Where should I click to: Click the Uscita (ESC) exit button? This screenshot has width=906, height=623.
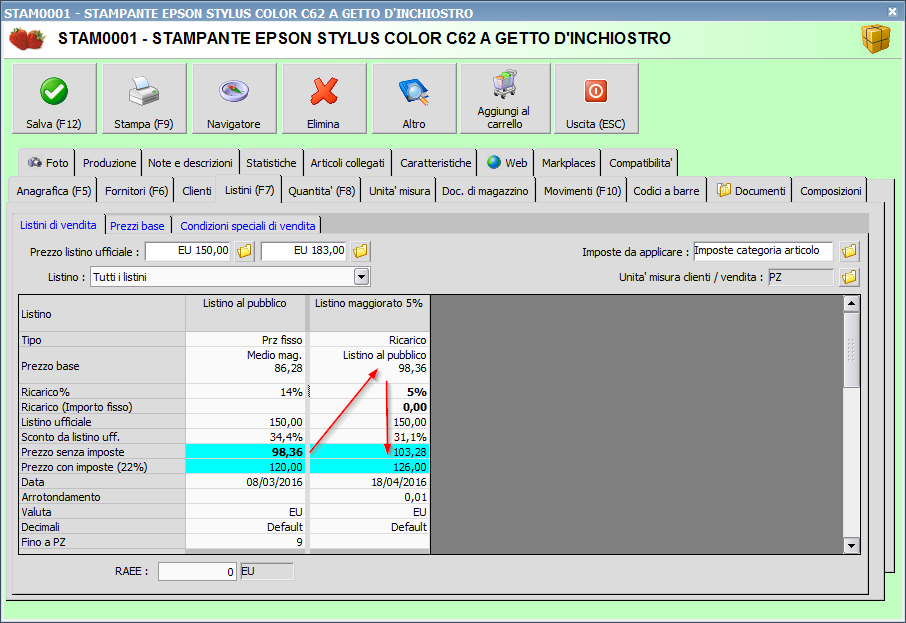[596, 98]
